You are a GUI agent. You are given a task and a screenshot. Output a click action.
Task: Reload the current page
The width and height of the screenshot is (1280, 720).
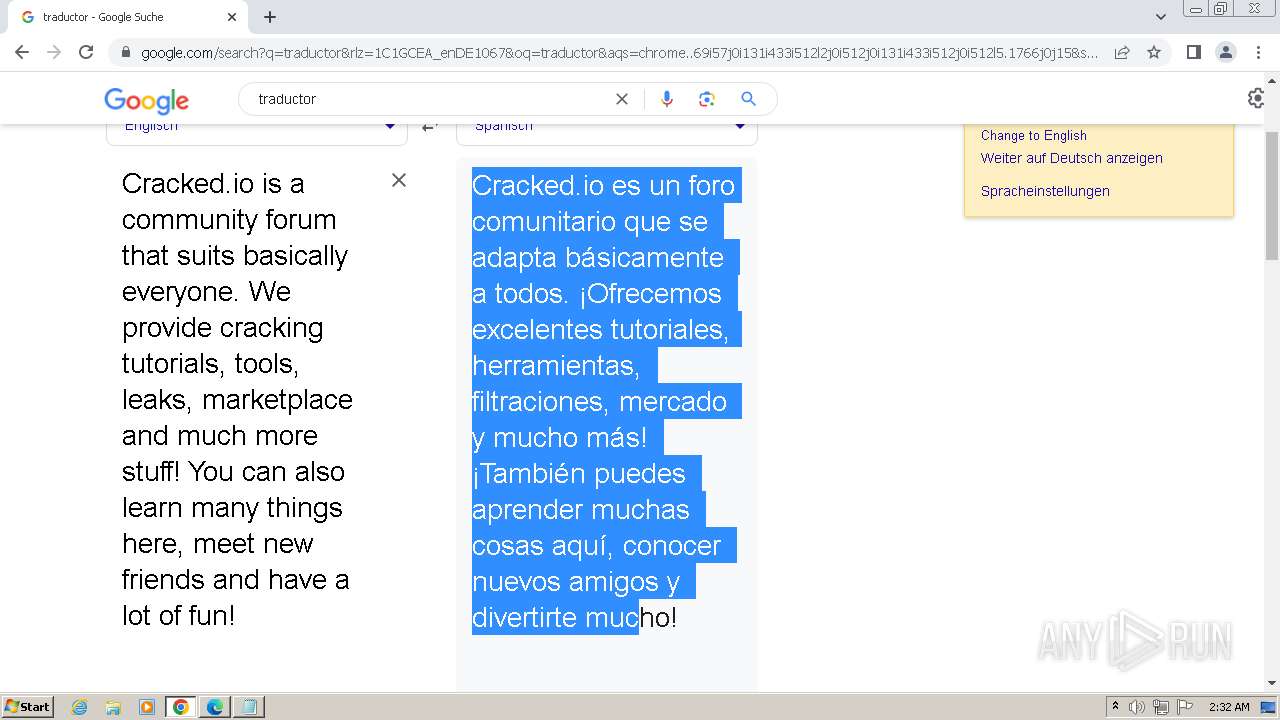click(x=86, y=52)
